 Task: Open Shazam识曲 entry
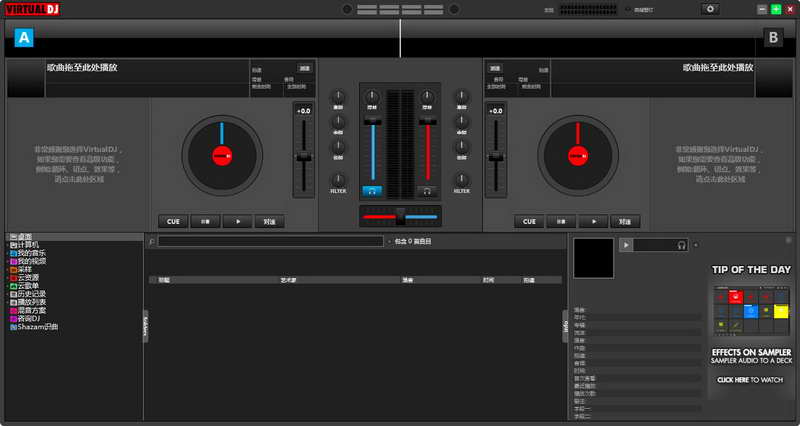pyautogui.click(x=34, y=327)
